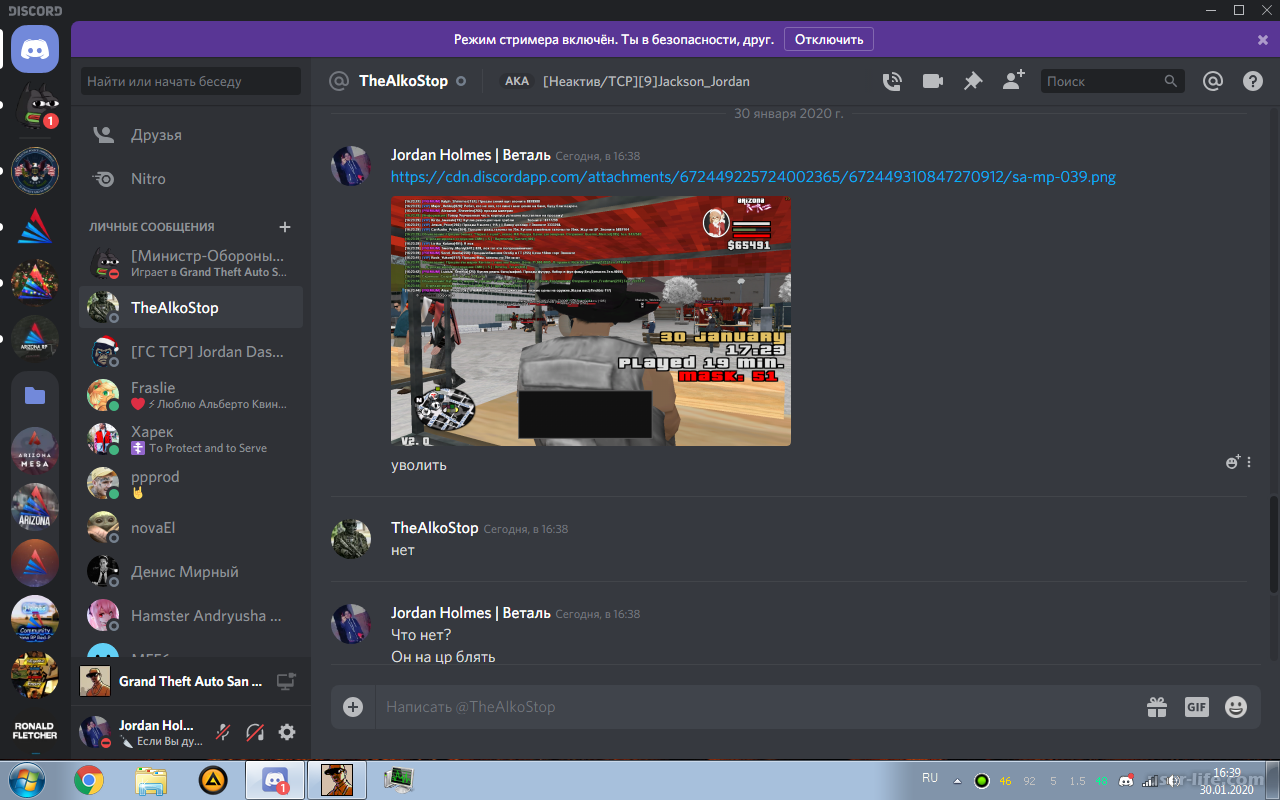This screenshot has height=800, width=1280.
Task: Click the 'Отключить' streamer mode button
Action: click(x=829, y=39)
